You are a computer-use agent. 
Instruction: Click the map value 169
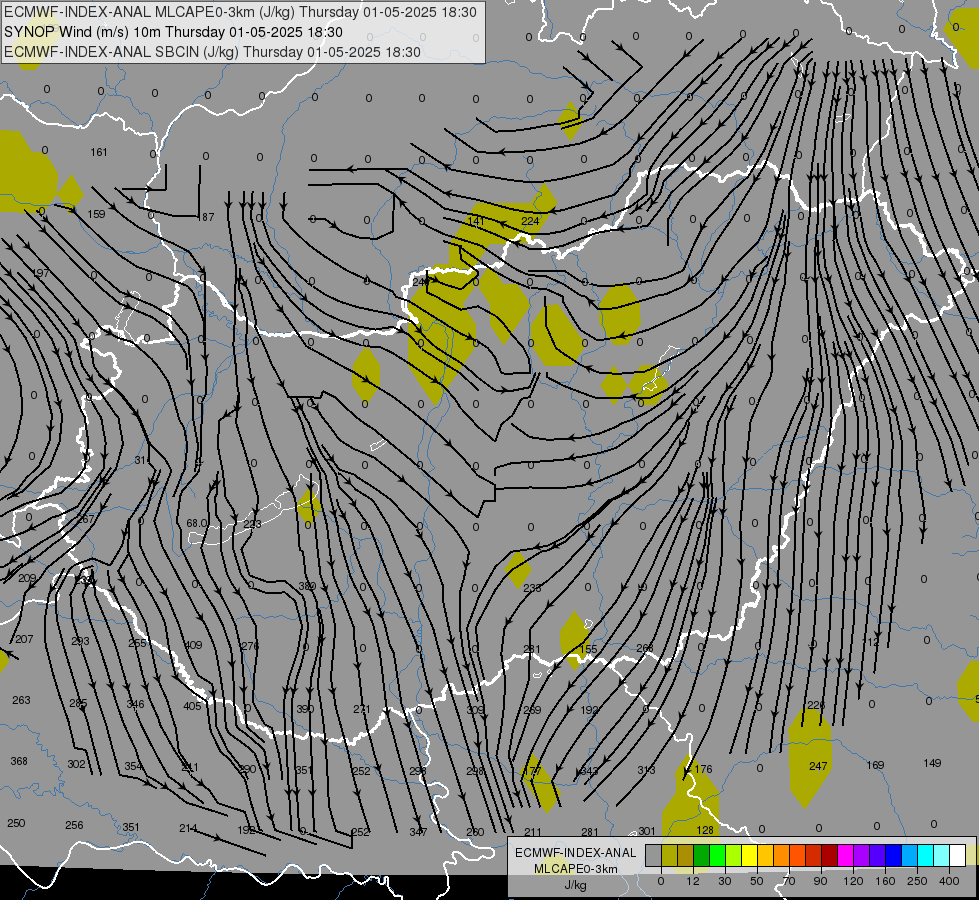pyautogui.click(x=875, y=764)
